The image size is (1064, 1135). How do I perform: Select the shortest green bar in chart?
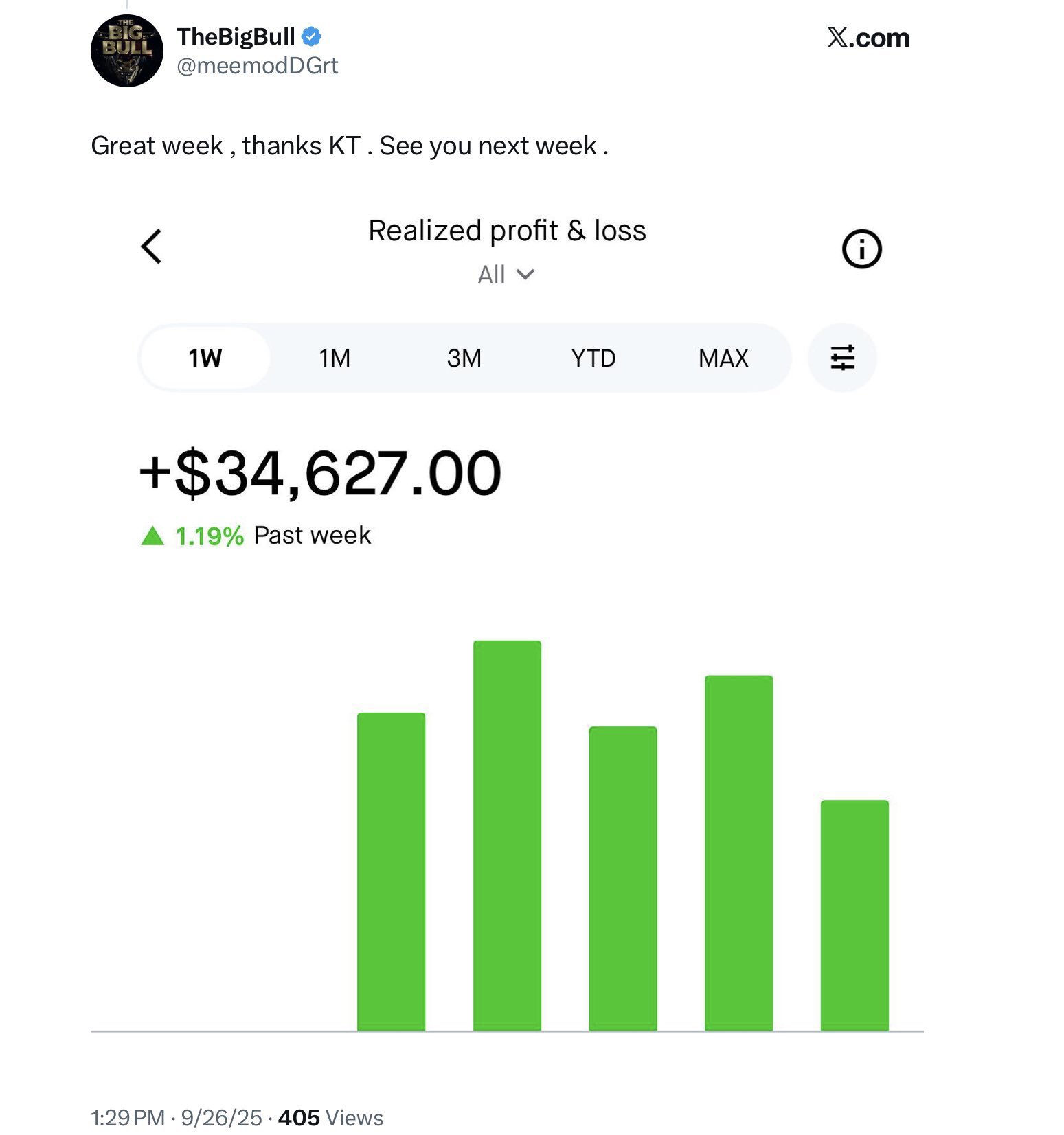pyautogui.click(x=854, y=915)
